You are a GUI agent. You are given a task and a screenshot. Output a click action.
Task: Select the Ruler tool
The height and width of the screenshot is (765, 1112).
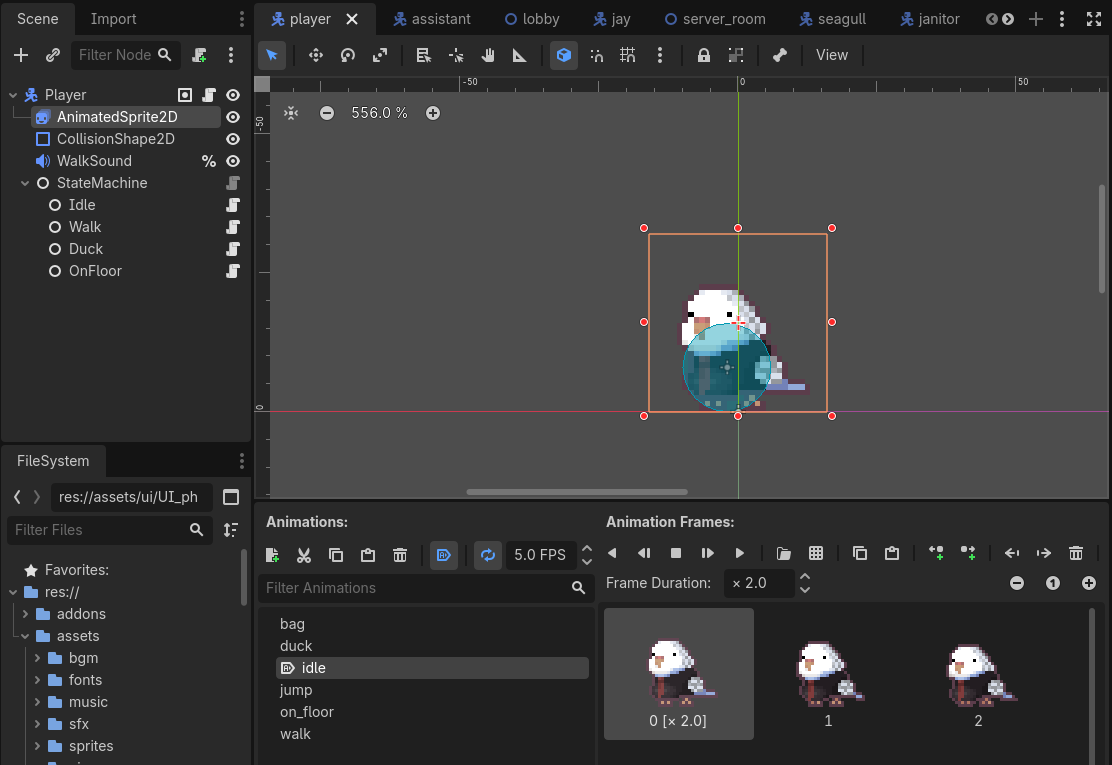(519, 56)
